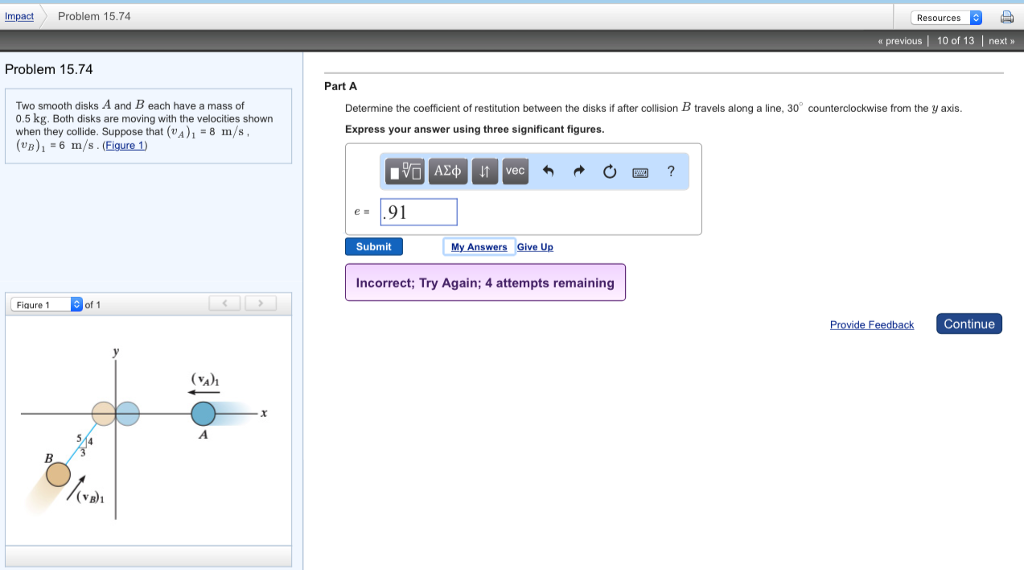Open the My Answers link
Screen dimensions: 1024x570
pyautogui.click(x=479, y=247)
